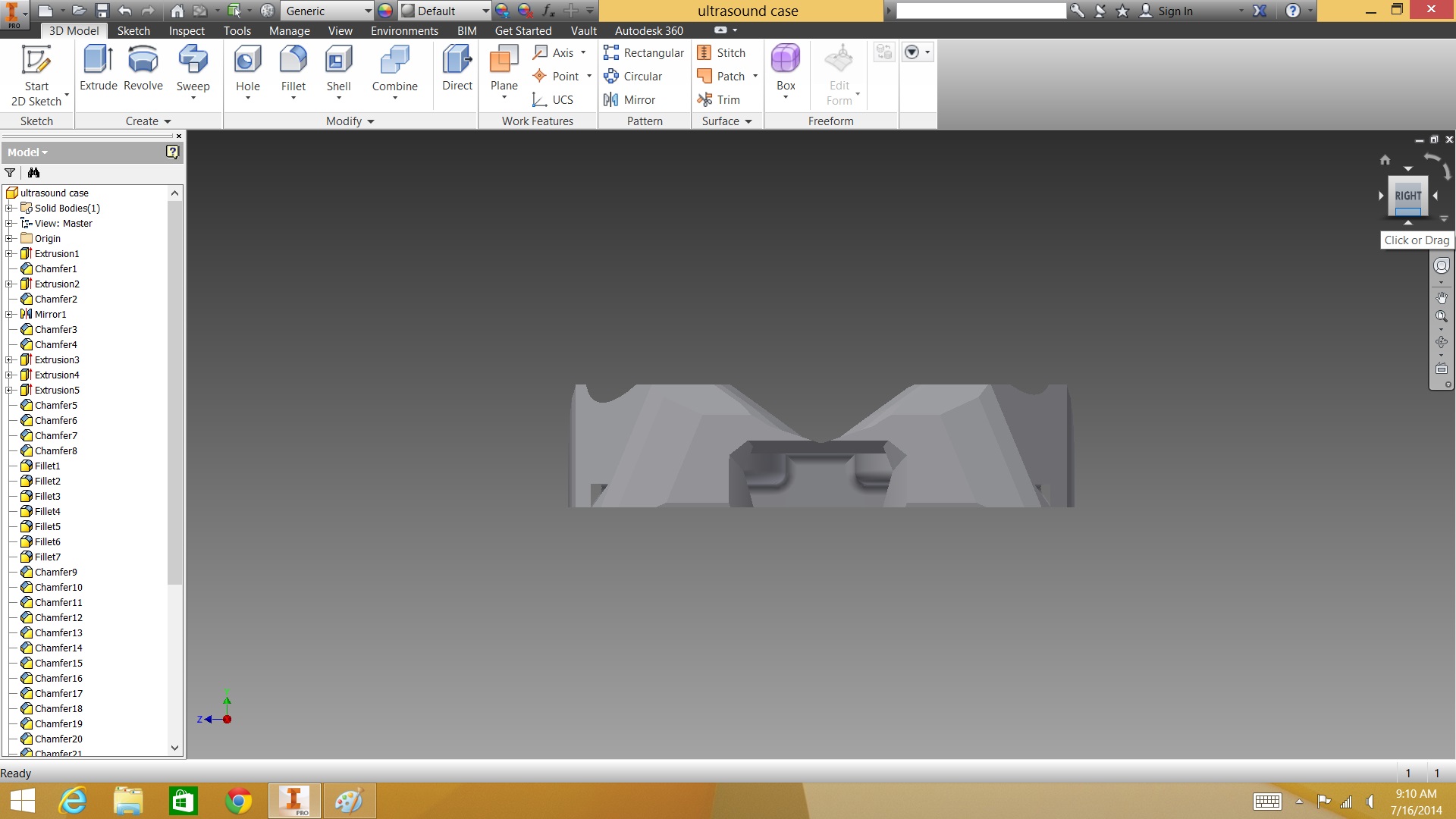Select the Trim surface tool

click(718, 99)
